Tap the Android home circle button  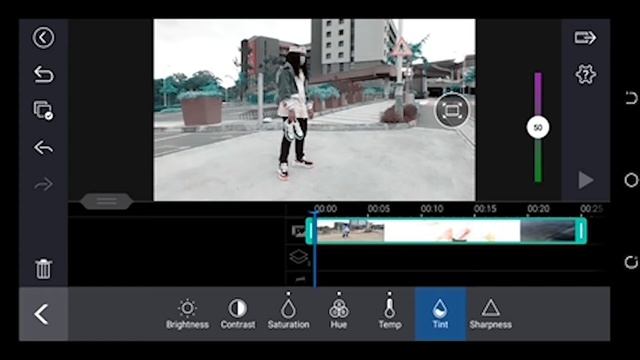click(x=631, y=180)
